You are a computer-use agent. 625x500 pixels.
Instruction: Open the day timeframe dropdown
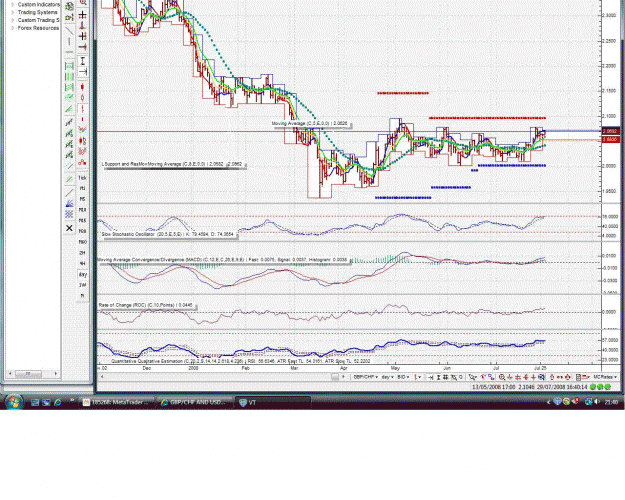[x=387, y=377]
